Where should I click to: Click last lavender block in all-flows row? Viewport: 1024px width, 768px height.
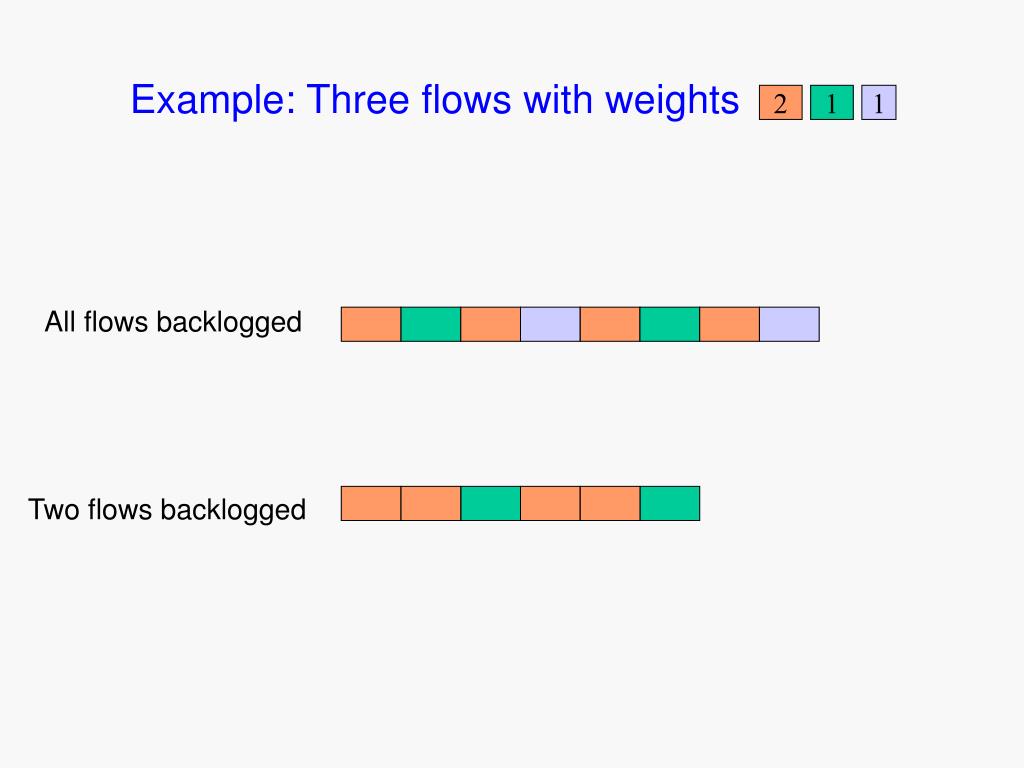[790, 324]
